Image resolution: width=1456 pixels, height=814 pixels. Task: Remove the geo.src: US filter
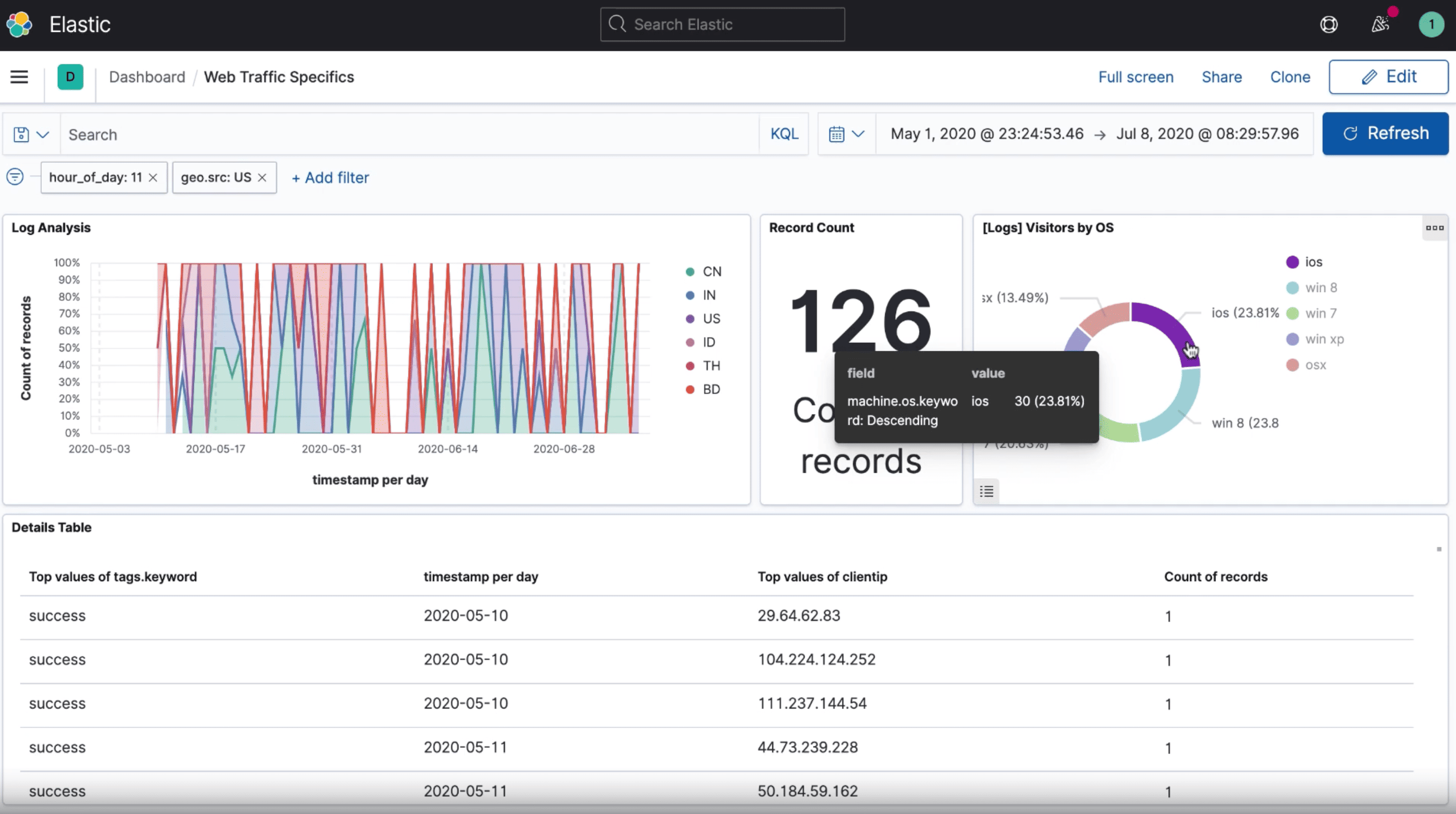[x=262, y=178]
